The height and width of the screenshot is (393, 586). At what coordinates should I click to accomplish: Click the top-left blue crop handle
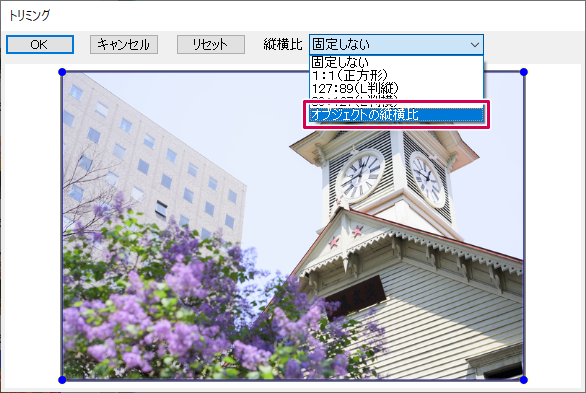(x=62, y=72)
